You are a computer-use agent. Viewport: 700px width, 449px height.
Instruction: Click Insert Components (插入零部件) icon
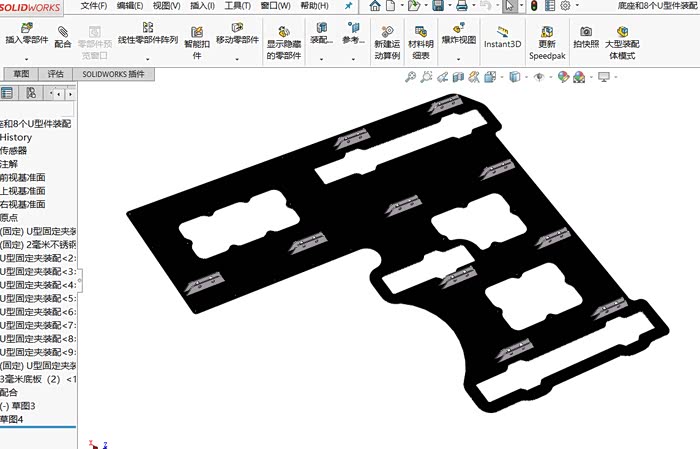26,28
